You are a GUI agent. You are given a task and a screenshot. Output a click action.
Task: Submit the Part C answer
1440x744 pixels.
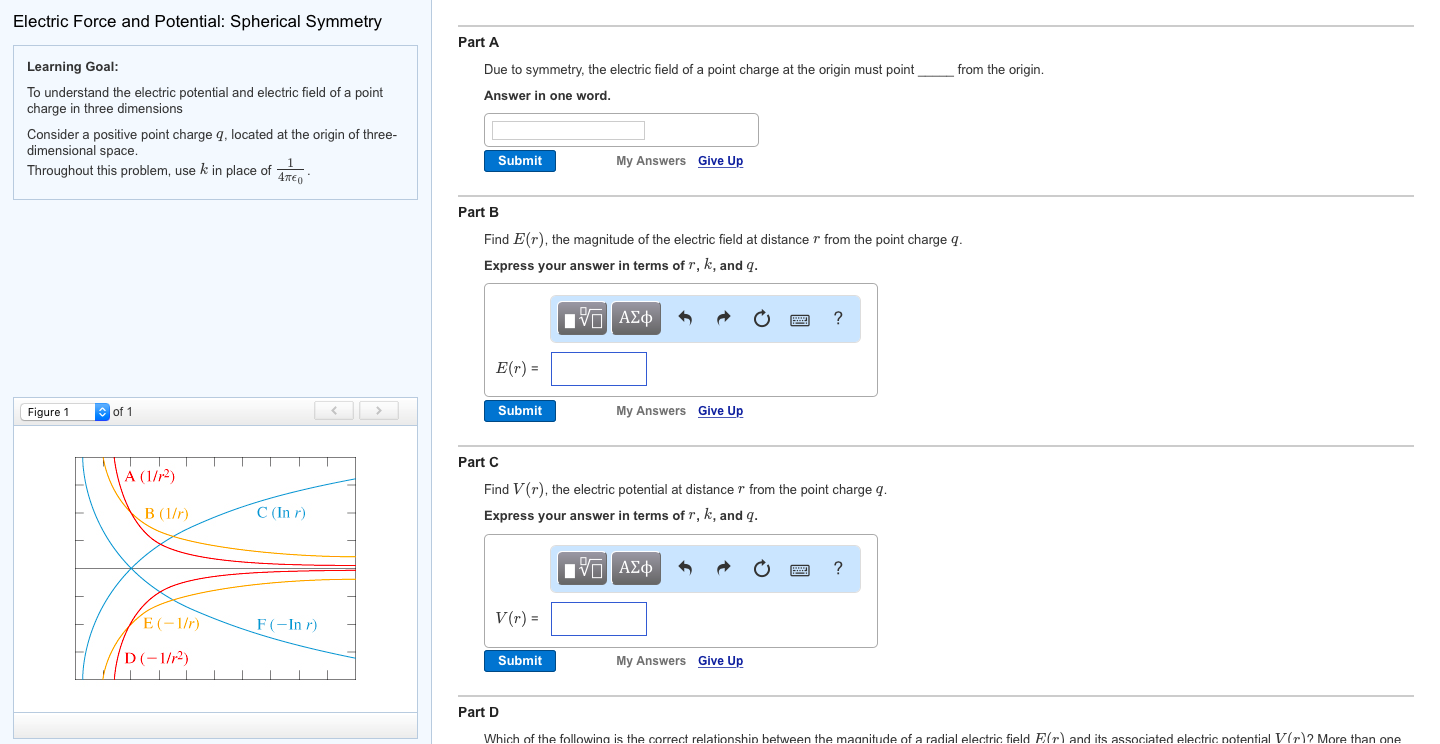(x=520, y=661)
